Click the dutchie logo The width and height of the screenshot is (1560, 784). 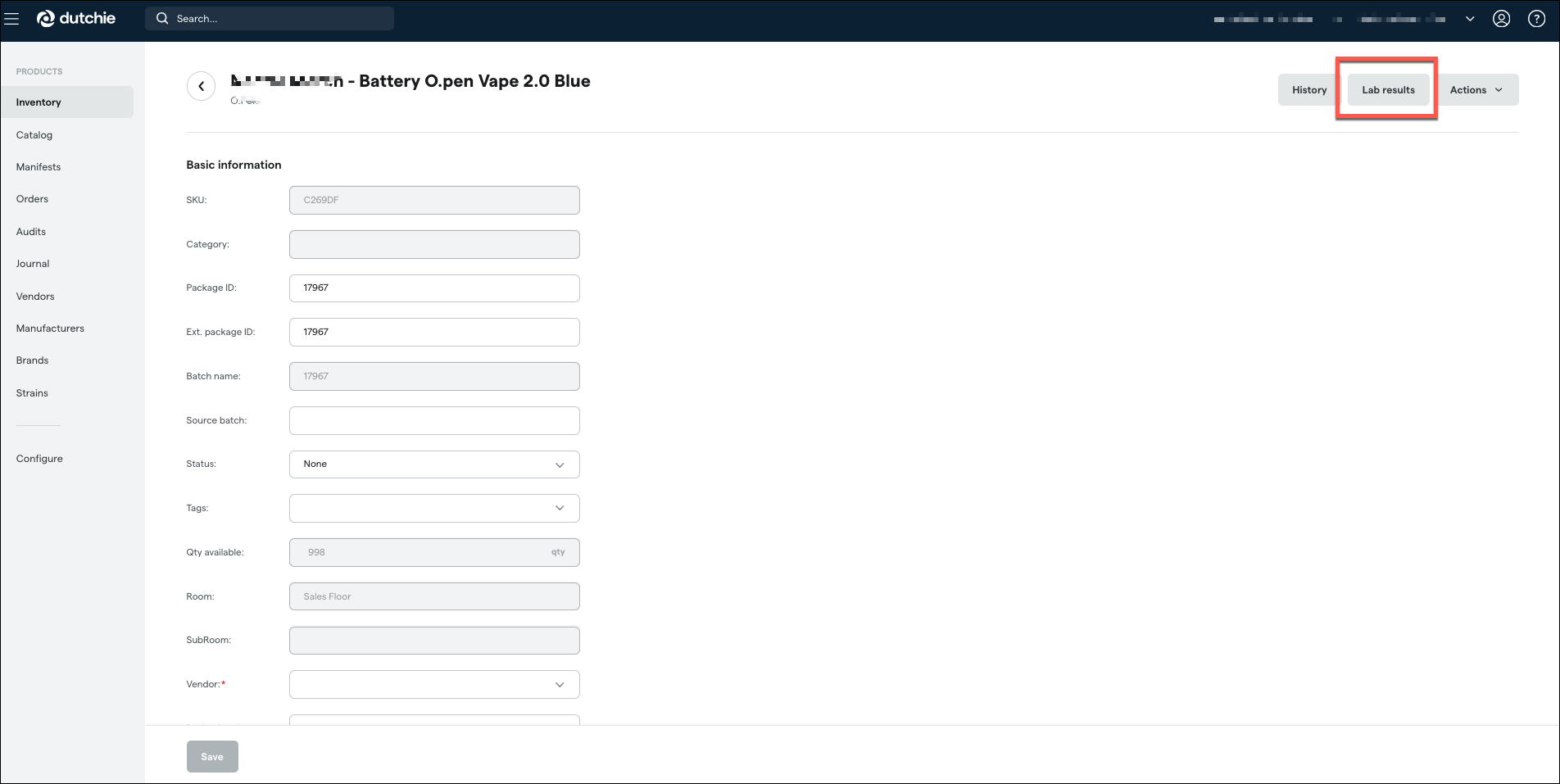pos(76,18)
